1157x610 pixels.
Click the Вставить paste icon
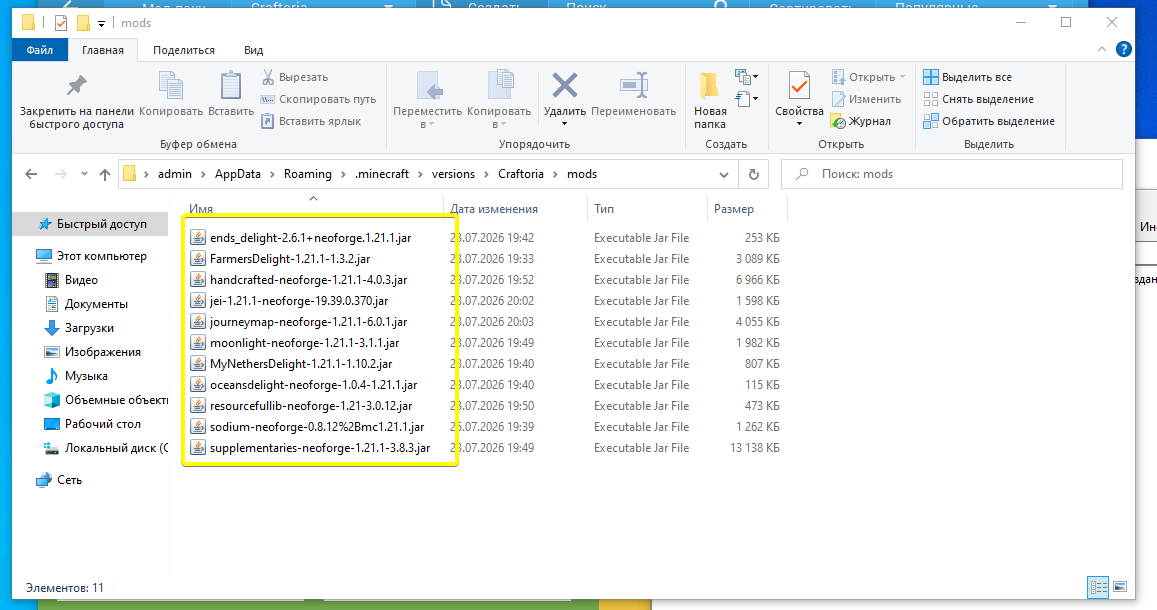[231, 86]
